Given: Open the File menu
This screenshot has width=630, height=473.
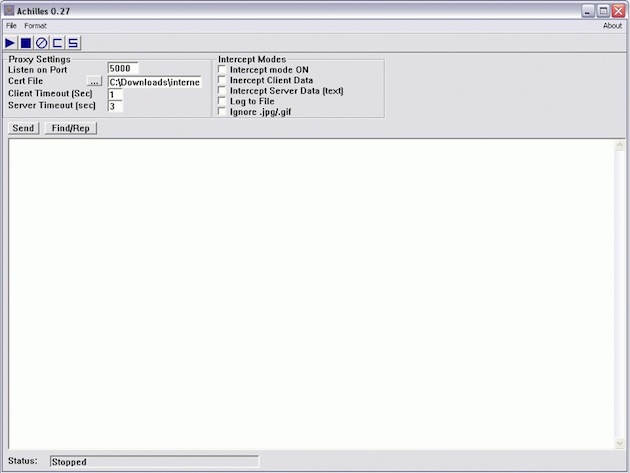Looking at the screenshot, I should point(11,25).
